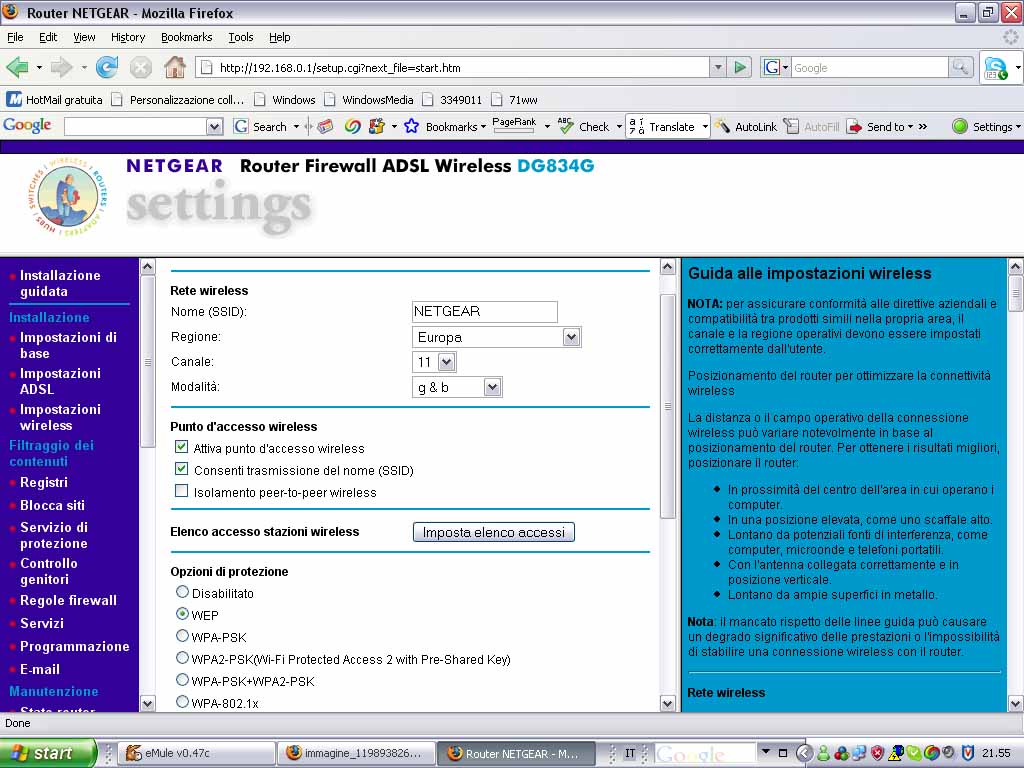Click the sidebar scrollbar down arrow
The height and width of the screenshot is (768, 1024).
148,703
